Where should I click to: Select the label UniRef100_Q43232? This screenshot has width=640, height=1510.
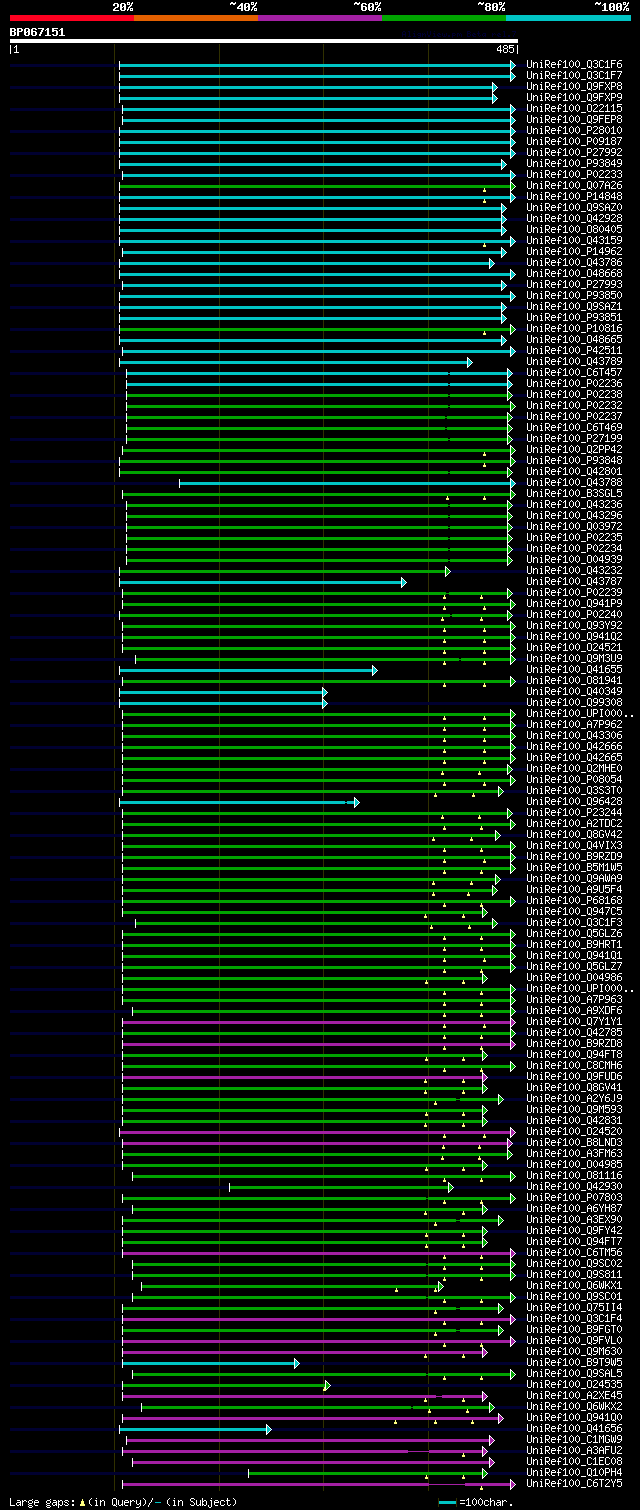575,571
